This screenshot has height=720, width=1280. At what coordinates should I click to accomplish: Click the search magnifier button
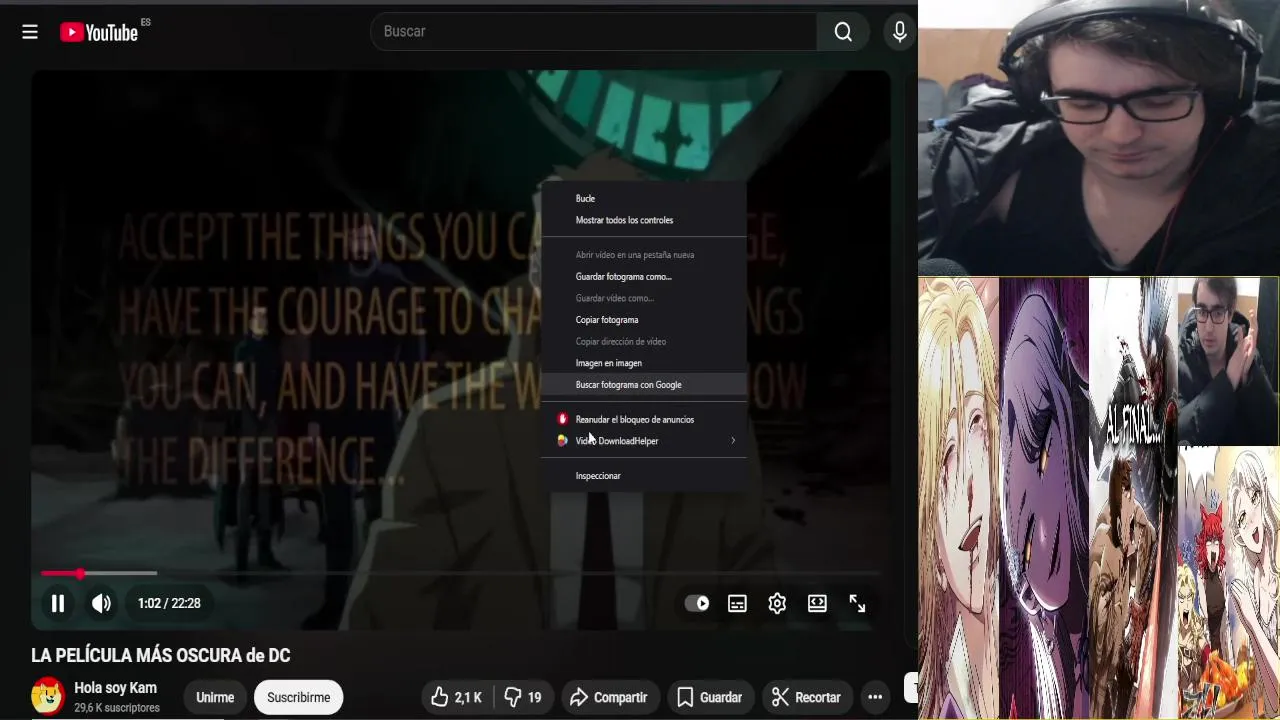pyautogui.click(x=843, y=32)
